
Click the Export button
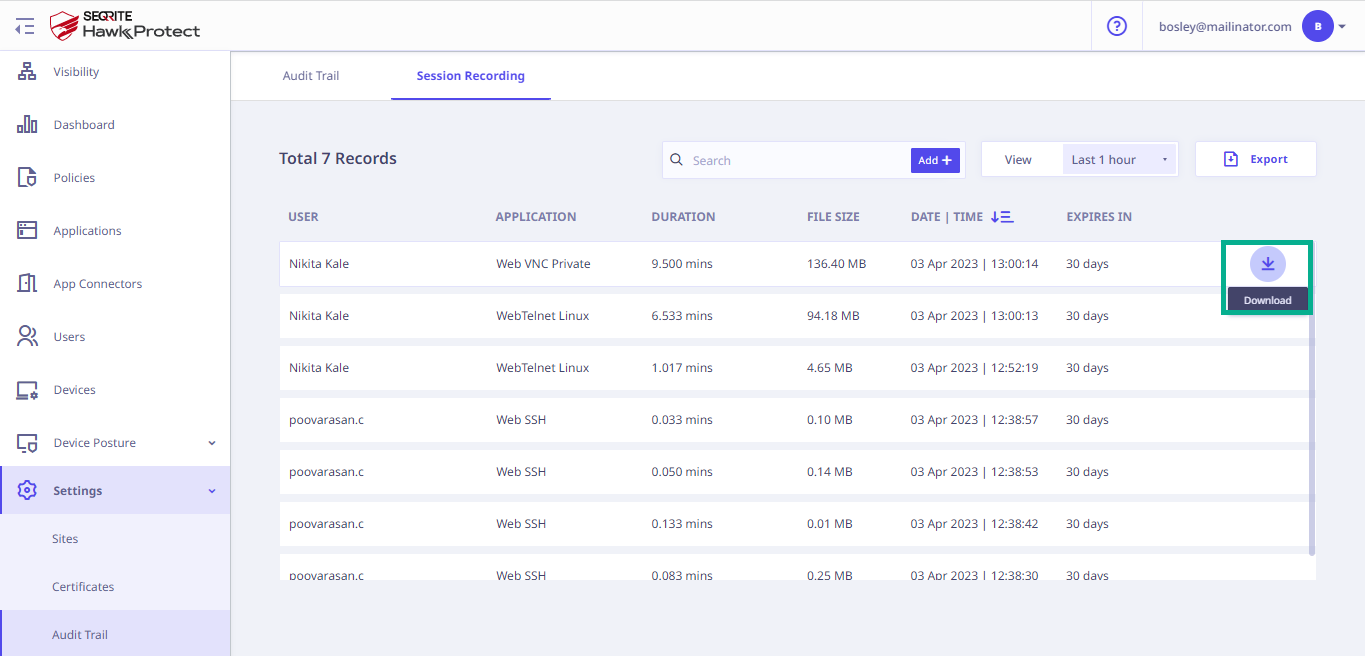tap(1255, 160)
